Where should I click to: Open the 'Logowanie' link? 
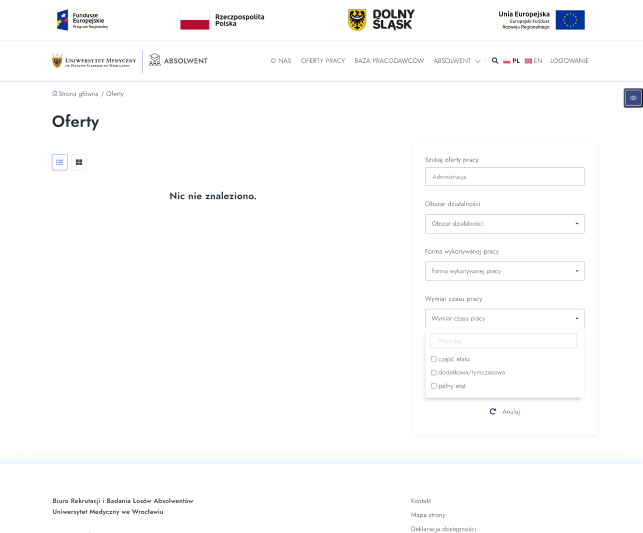tap(569, 61)
